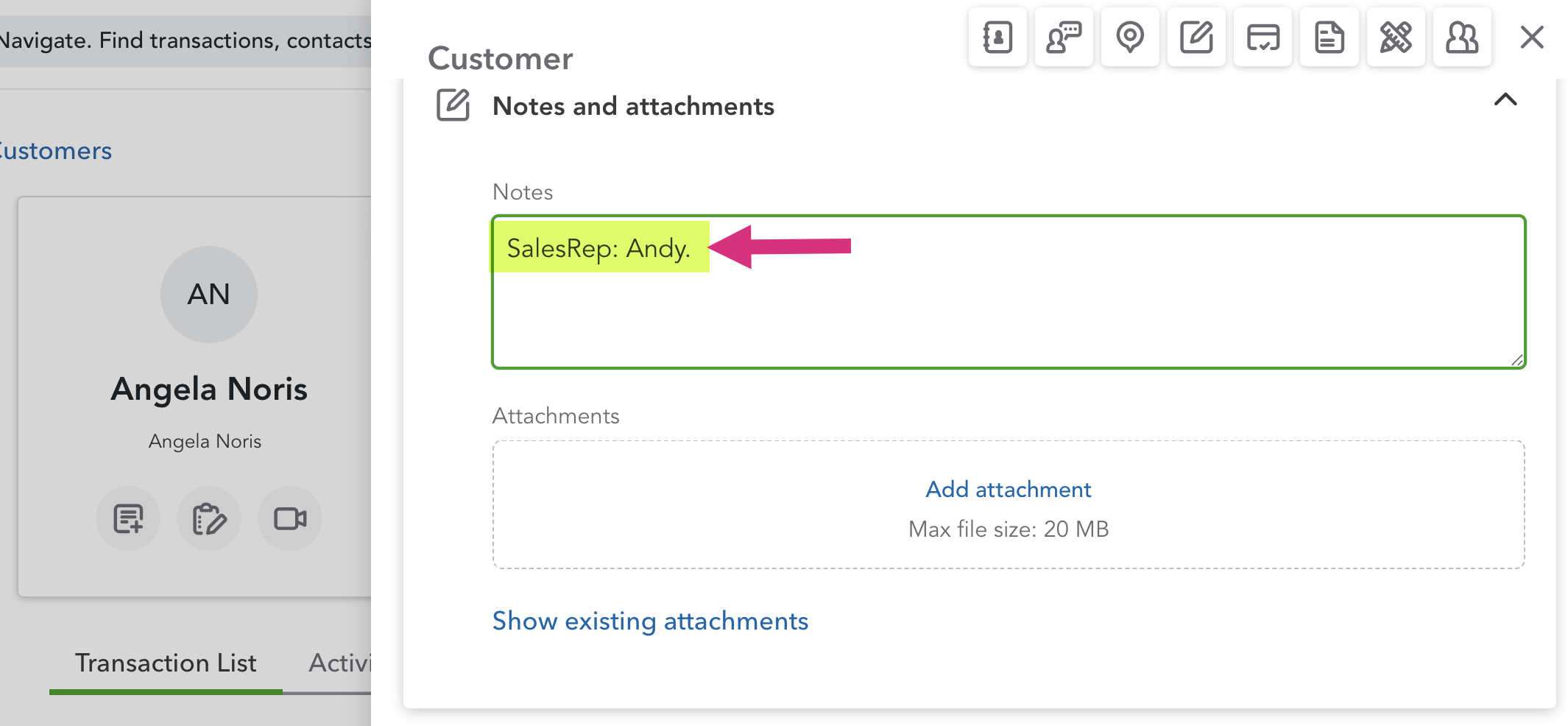Collapse the Notes and attachments section
Viewport: 1568px width, 726px height.
(x=1505, y=100)
